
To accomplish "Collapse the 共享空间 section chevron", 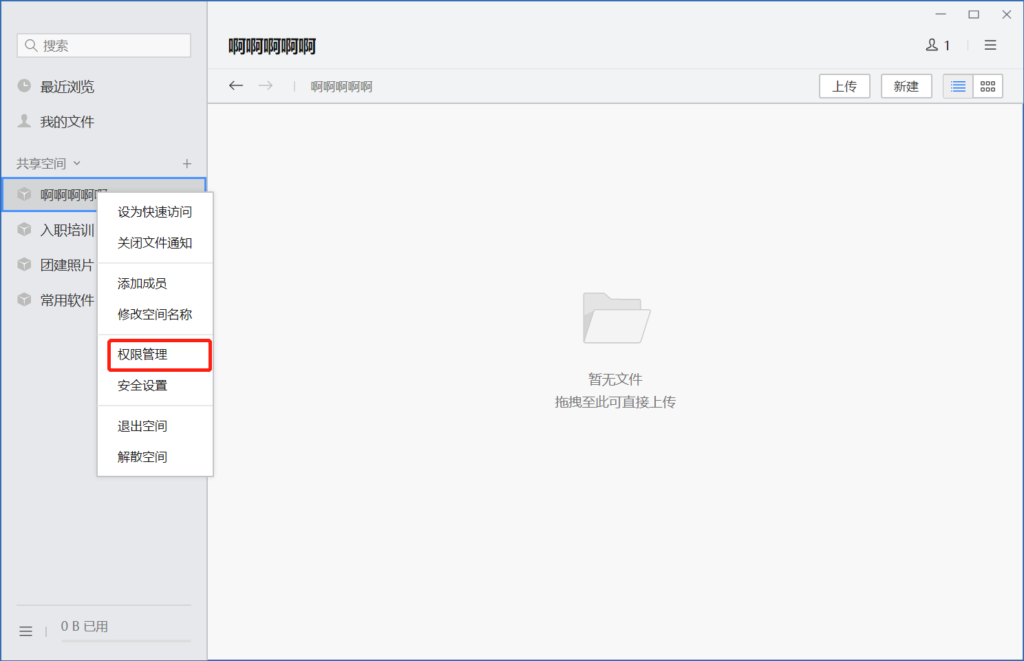I will pos(77,163).
